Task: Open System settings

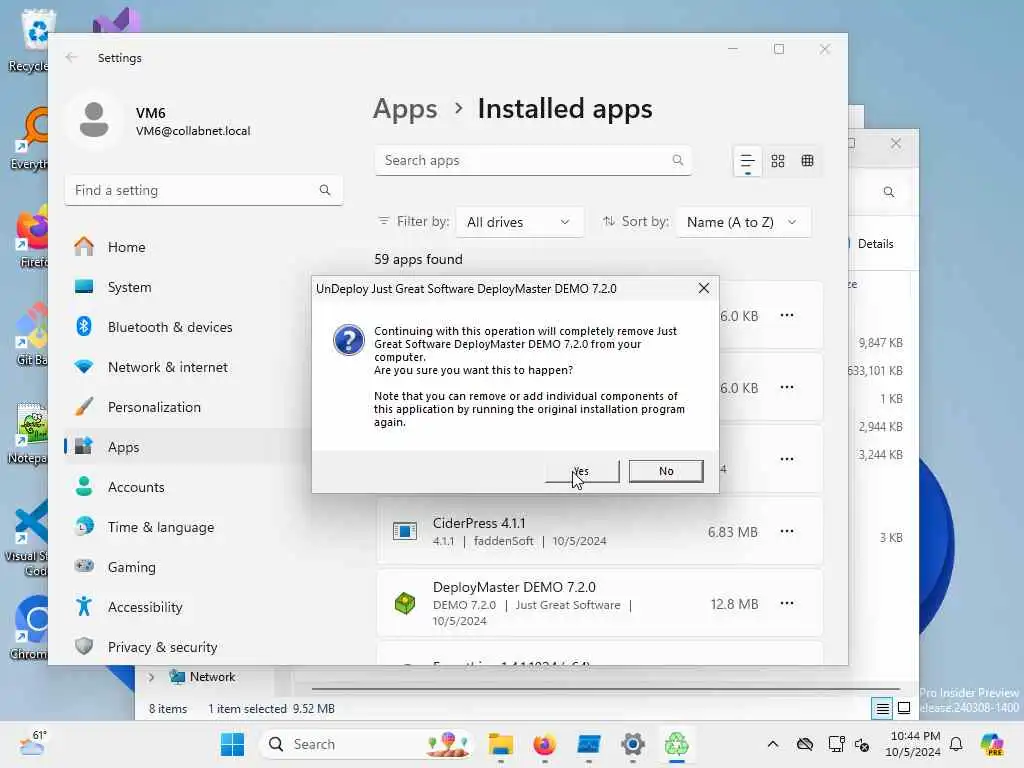Action: (129, 287)
